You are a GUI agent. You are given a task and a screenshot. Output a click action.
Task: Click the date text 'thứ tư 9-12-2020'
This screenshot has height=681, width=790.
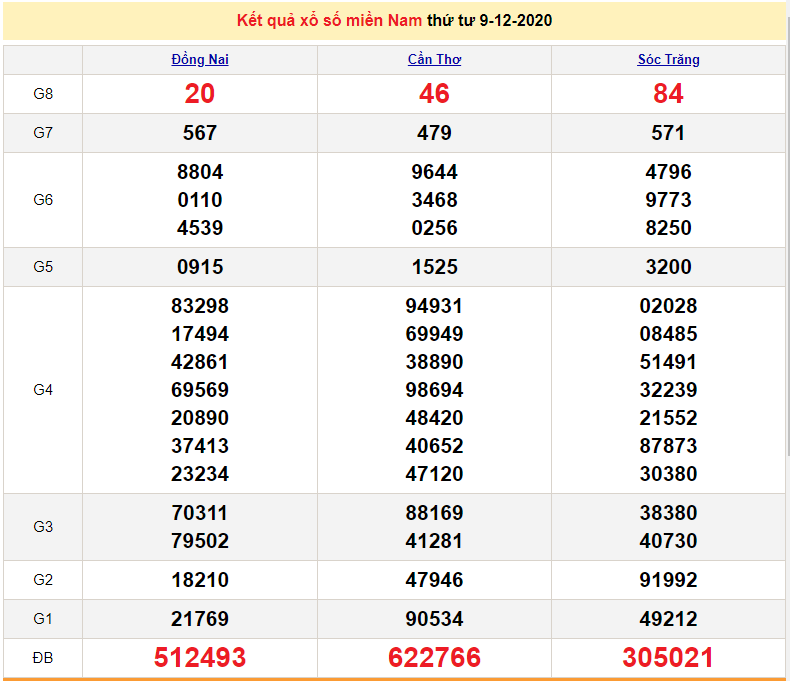489,21
